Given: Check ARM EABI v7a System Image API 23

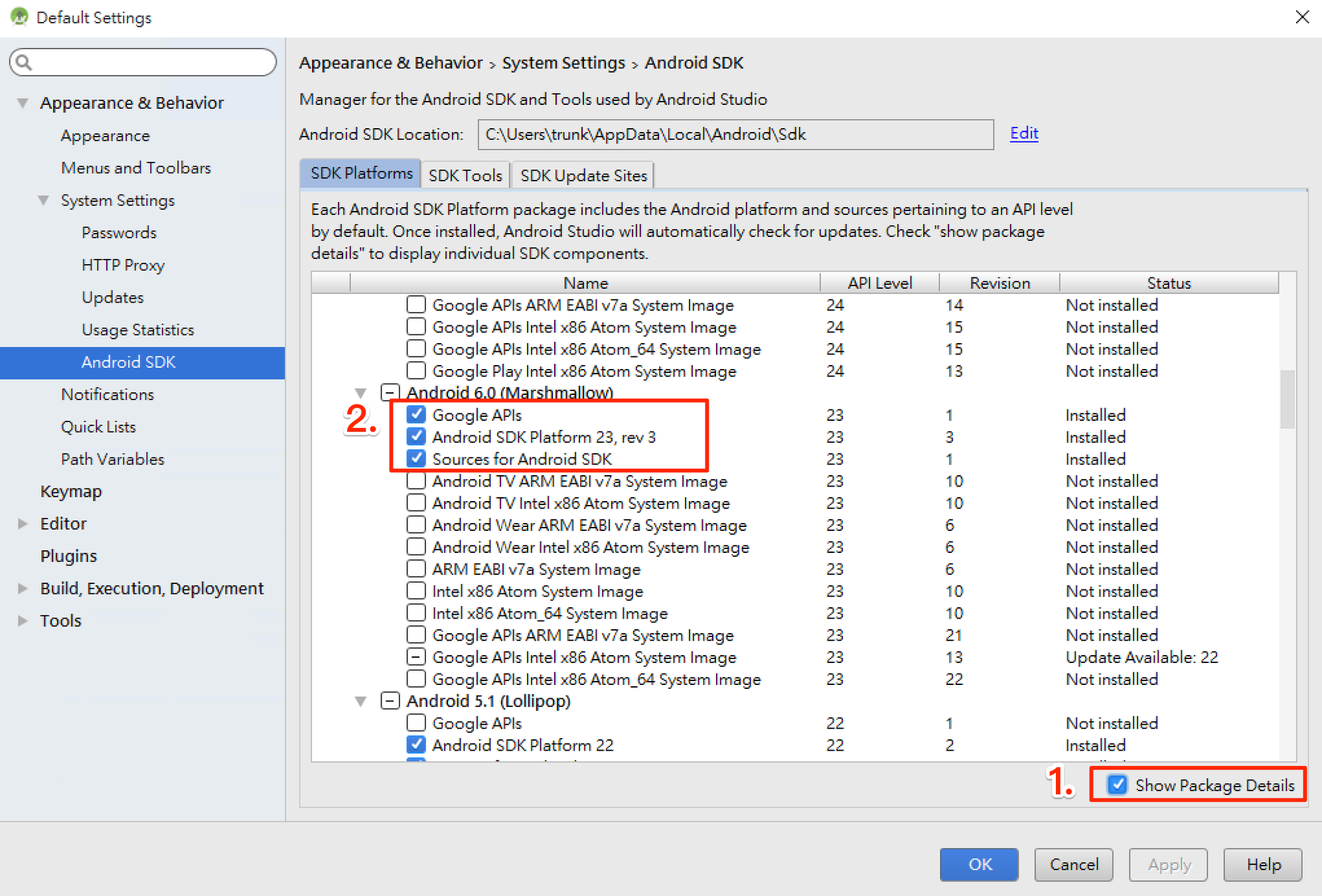Looking at the screenshot, I should [416, 569].
